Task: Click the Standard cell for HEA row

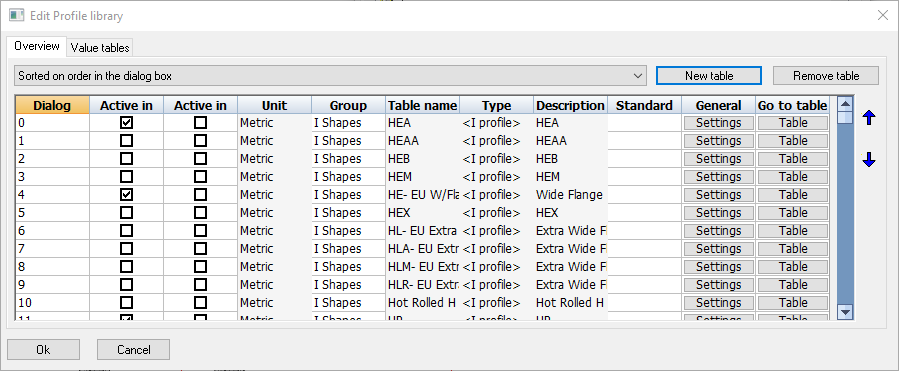Action: (x=644, y=123)
